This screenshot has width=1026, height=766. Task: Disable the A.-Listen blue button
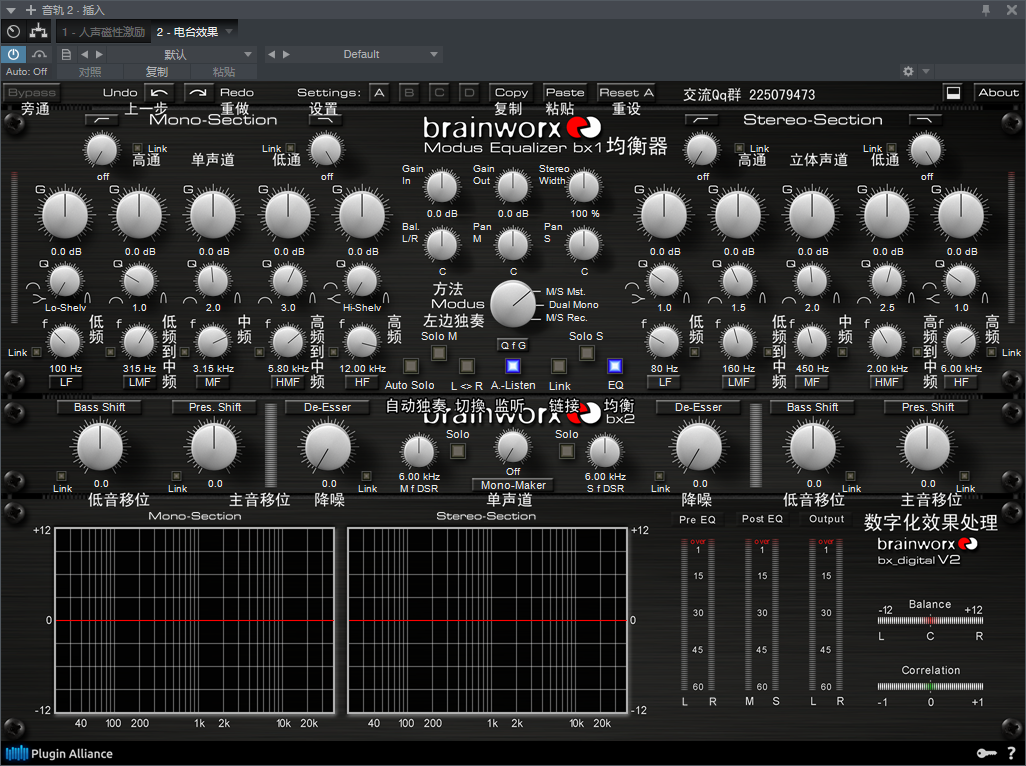click(x=513, y=366)
